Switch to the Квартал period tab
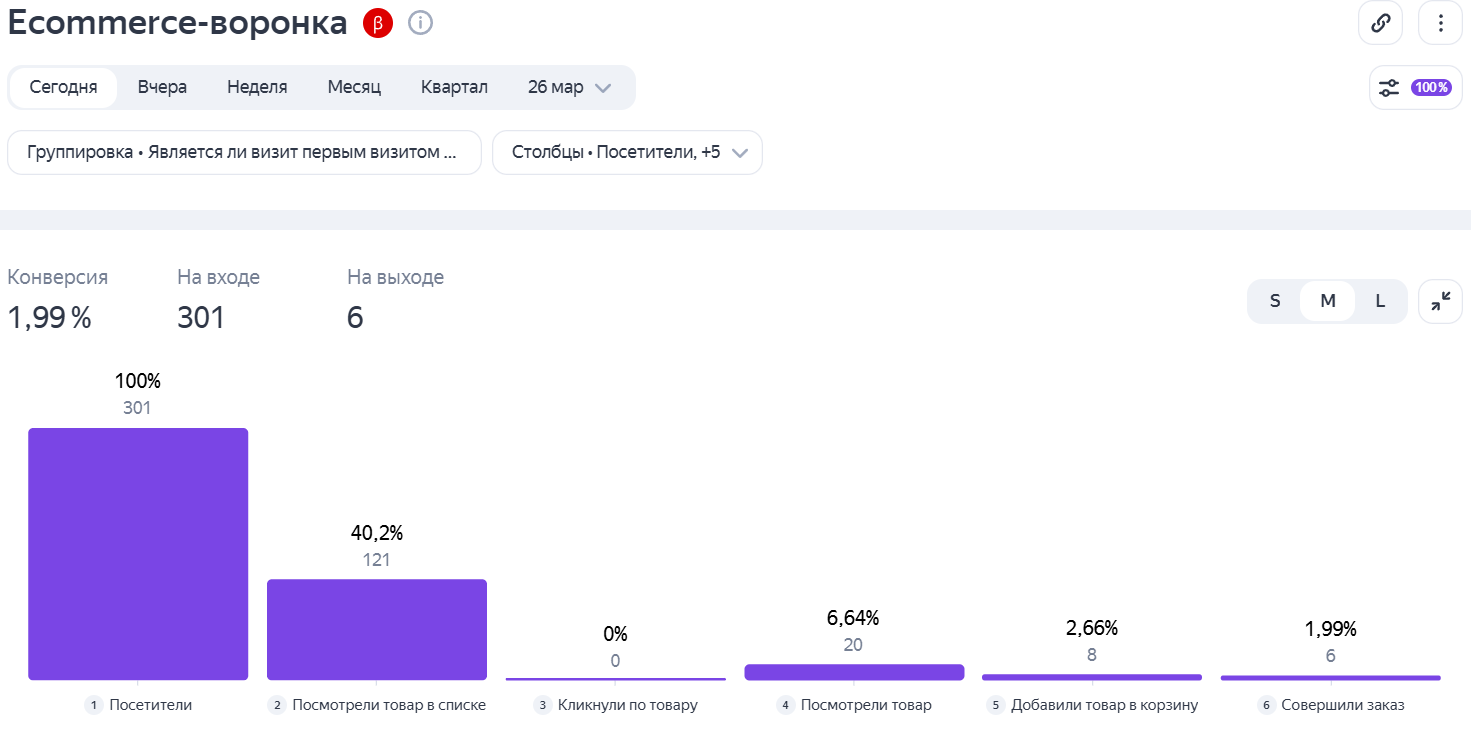 pyautogui.click(x=454, y=87)
